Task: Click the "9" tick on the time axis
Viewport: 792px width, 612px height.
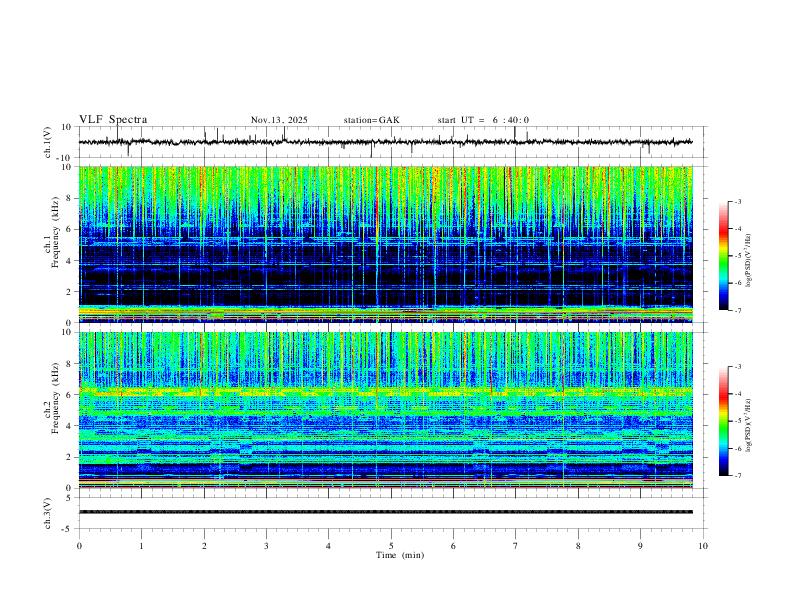Action: coord(640,546)
